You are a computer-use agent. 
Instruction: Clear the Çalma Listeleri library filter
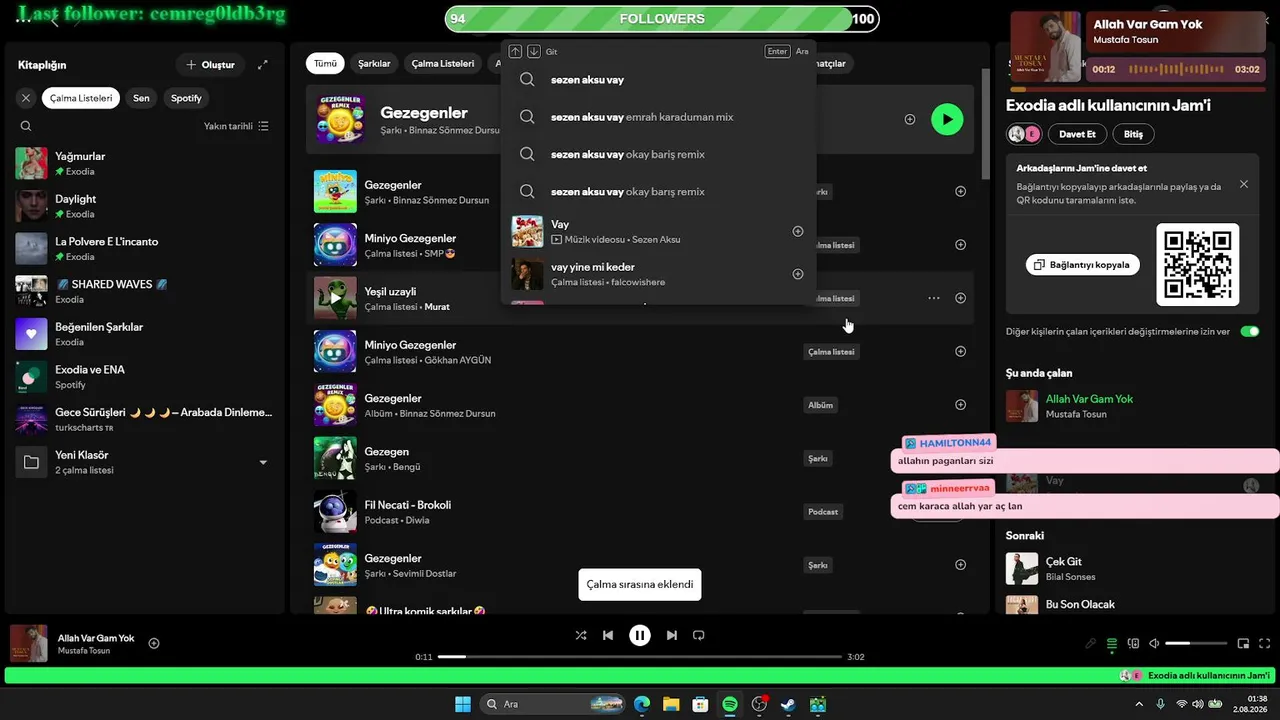(x=26, y=98)
